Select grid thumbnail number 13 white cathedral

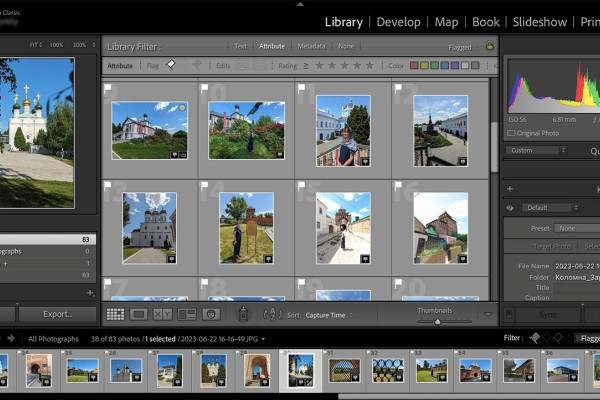coord(149,228)
